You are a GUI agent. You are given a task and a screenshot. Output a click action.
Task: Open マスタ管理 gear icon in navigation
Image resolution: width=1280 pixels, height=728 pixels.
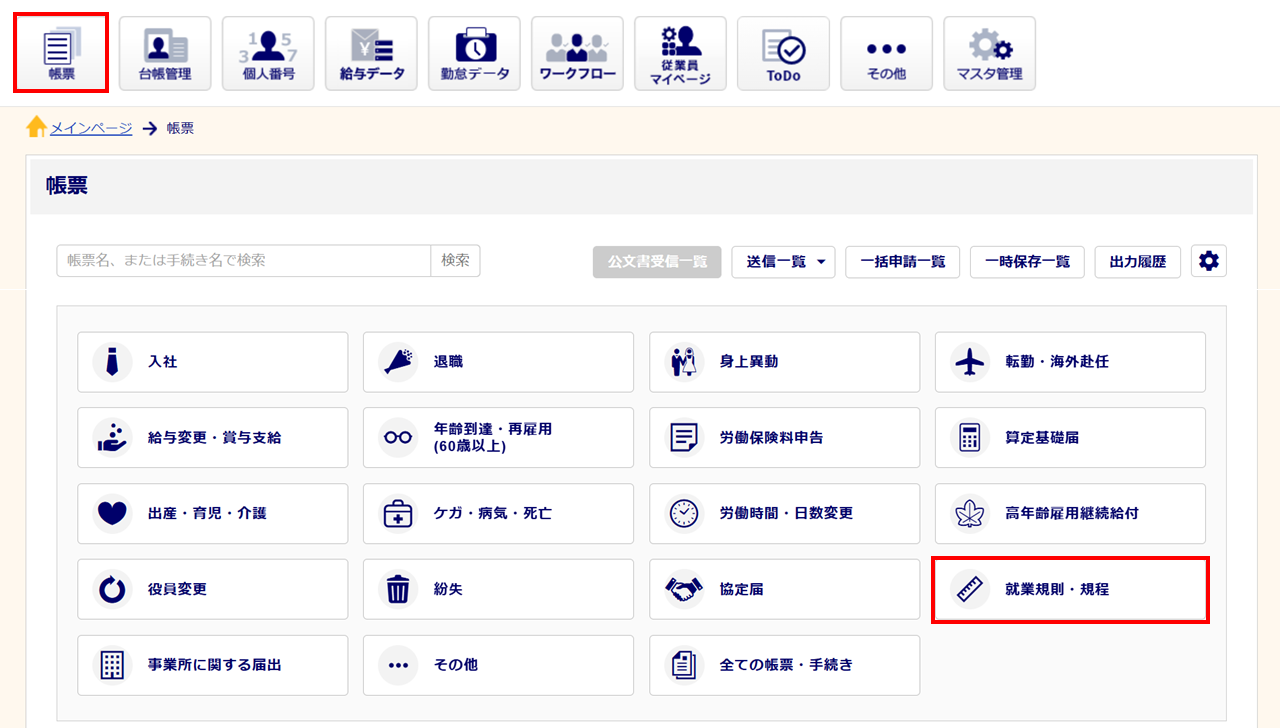coord(989,53)
